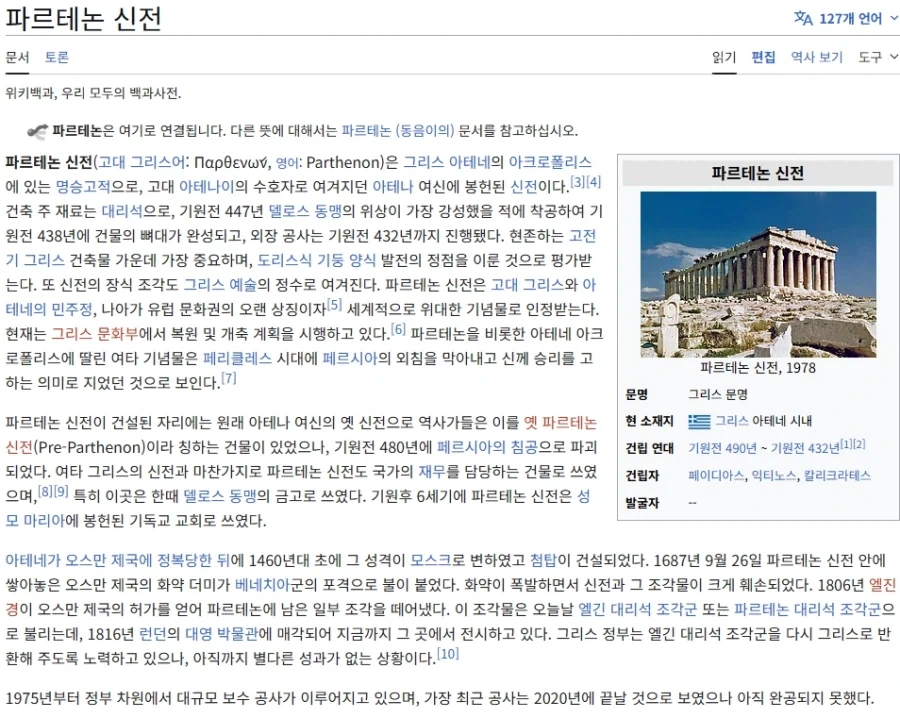Image resolution: width=900 pixels, height=718 pixels.
Task: Open the 역사 보기 tab
Action: tap(817, 57)
